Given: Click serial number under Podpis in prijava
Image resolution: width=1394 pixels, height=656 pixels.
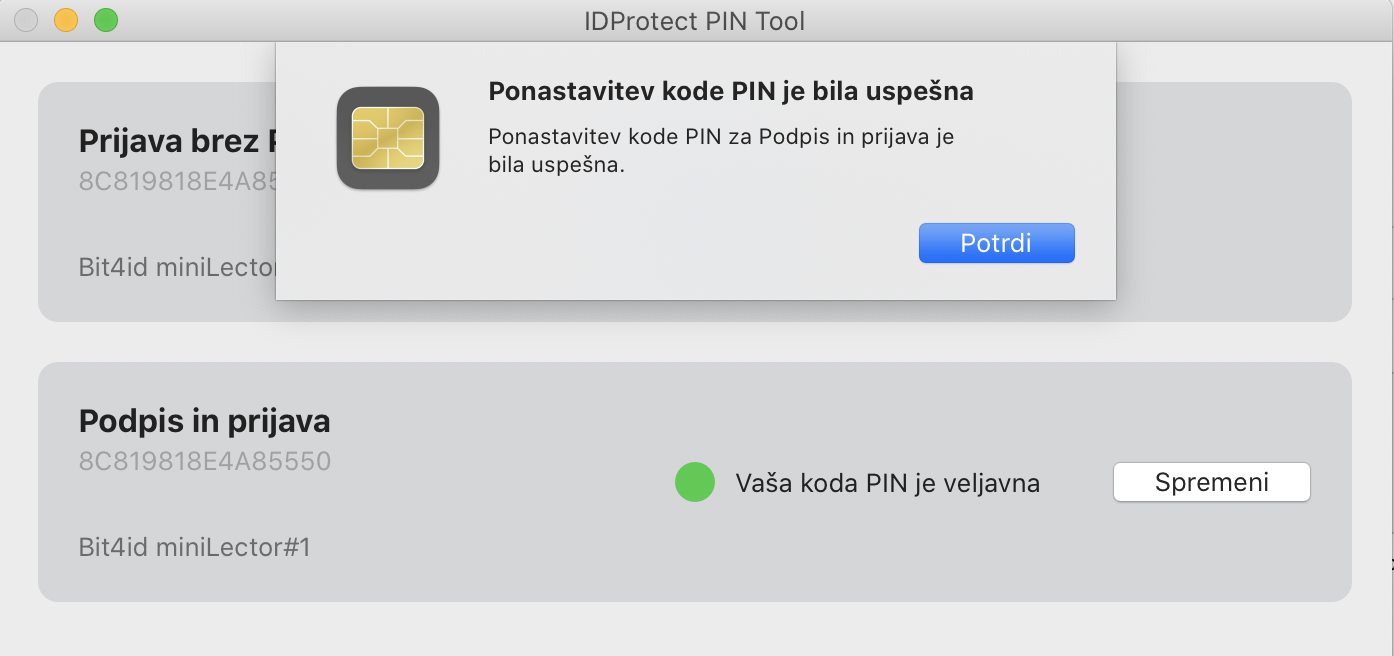Looking at the screenshot, I should pos(204,462).
